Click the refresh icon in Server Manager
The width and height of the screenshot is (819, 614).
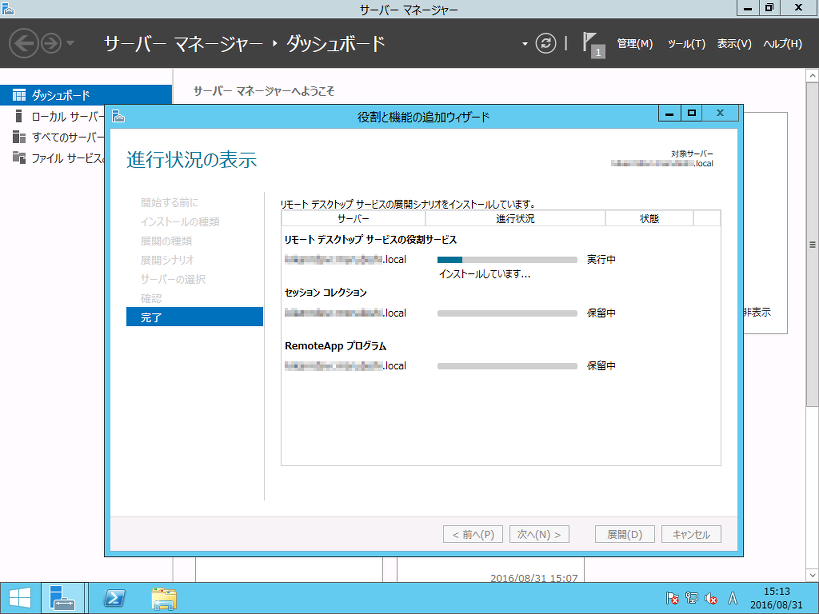click(x=545, y=44)
